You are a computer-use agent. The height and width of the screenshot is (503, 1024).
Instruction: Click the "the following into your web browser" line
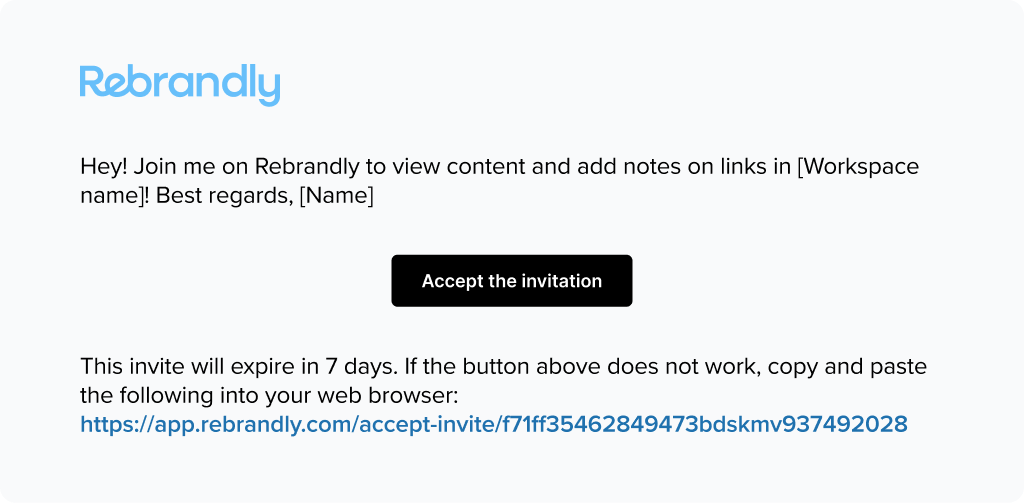pyautogui.click(x=278, y=396)
